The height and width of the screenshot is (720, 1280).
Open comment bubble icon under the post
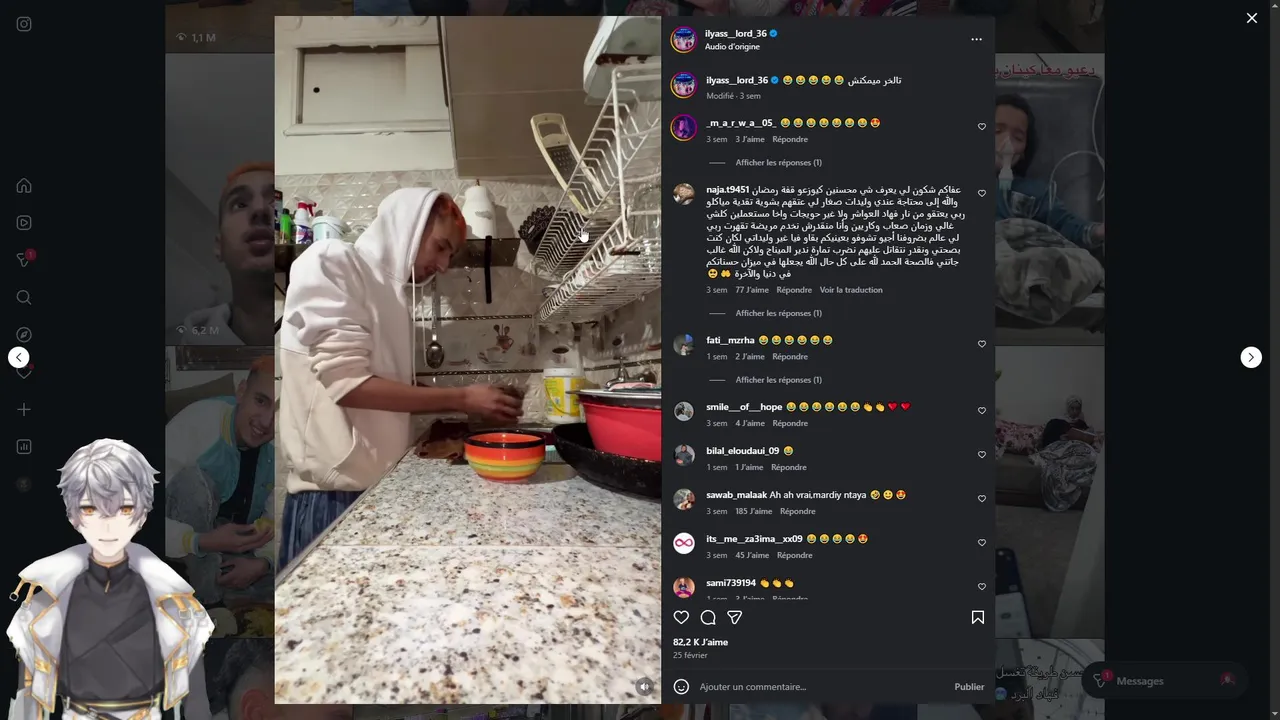coord(708,617)
